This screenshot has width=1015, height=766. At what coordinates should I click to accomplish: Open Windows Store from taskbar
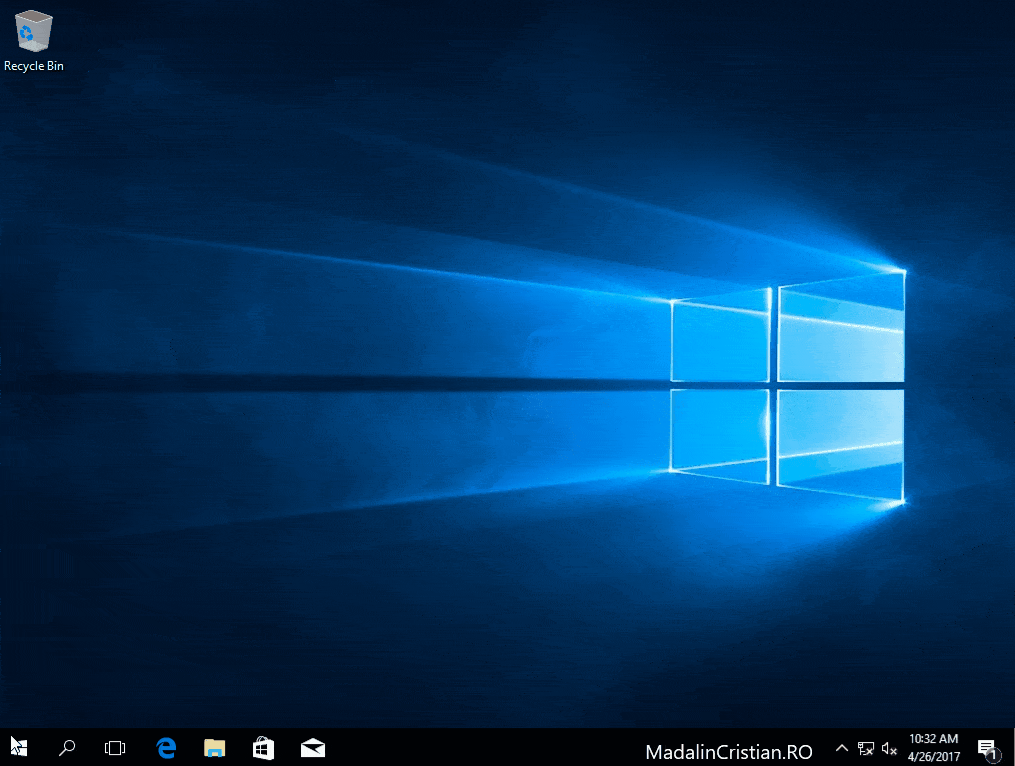[x=263, y=748]
